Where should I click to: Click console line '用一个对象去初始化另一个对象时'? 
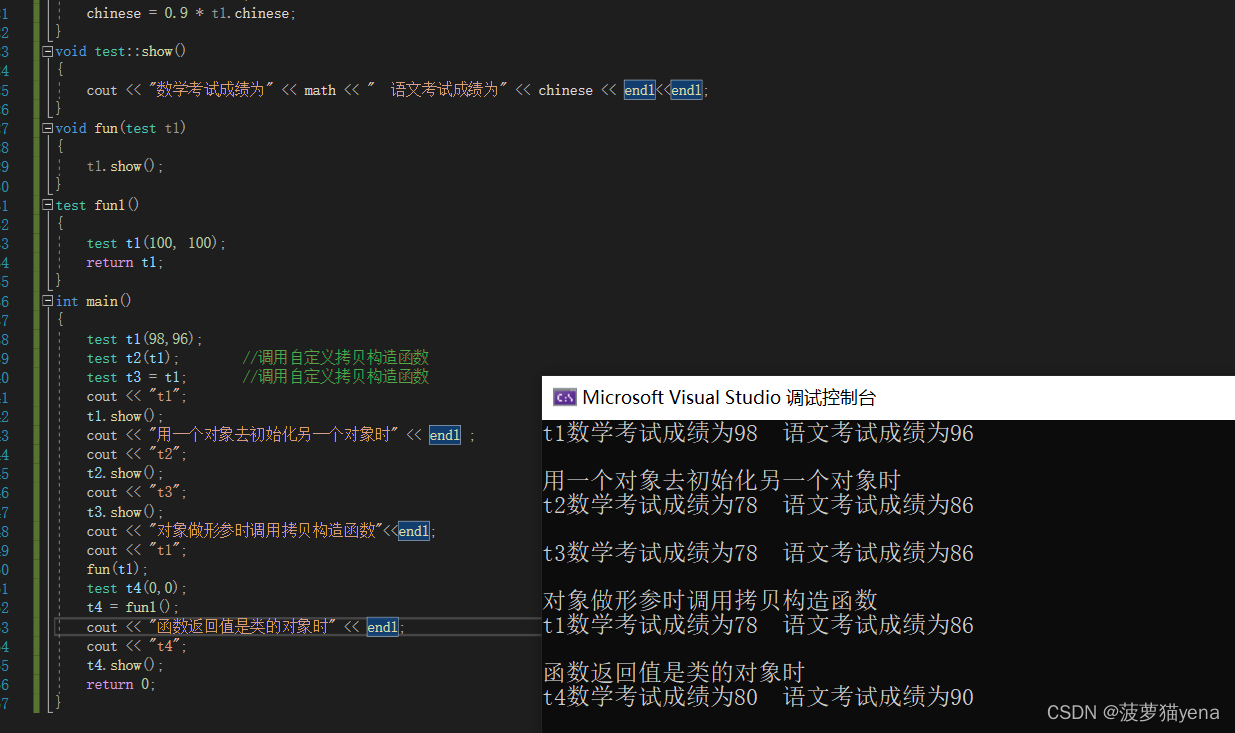tap(722, 481)
